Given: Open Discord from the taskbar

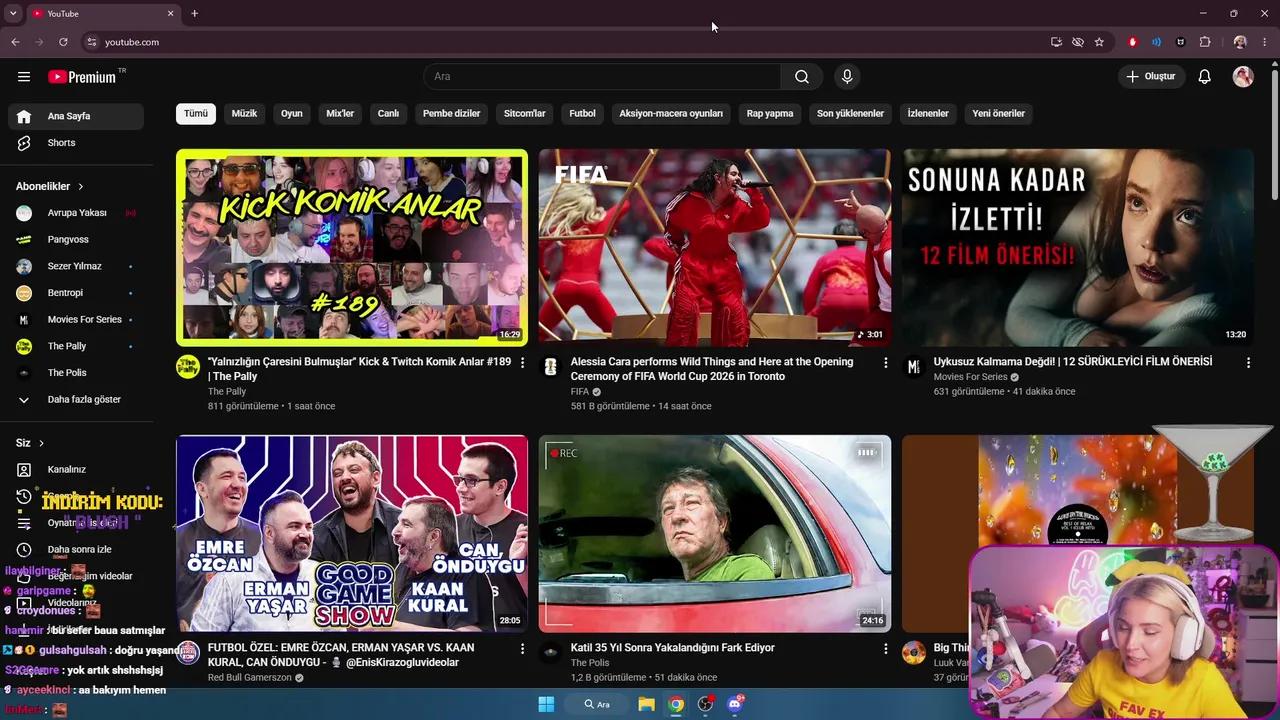Looking at the screenshot, I should [735, 704].
